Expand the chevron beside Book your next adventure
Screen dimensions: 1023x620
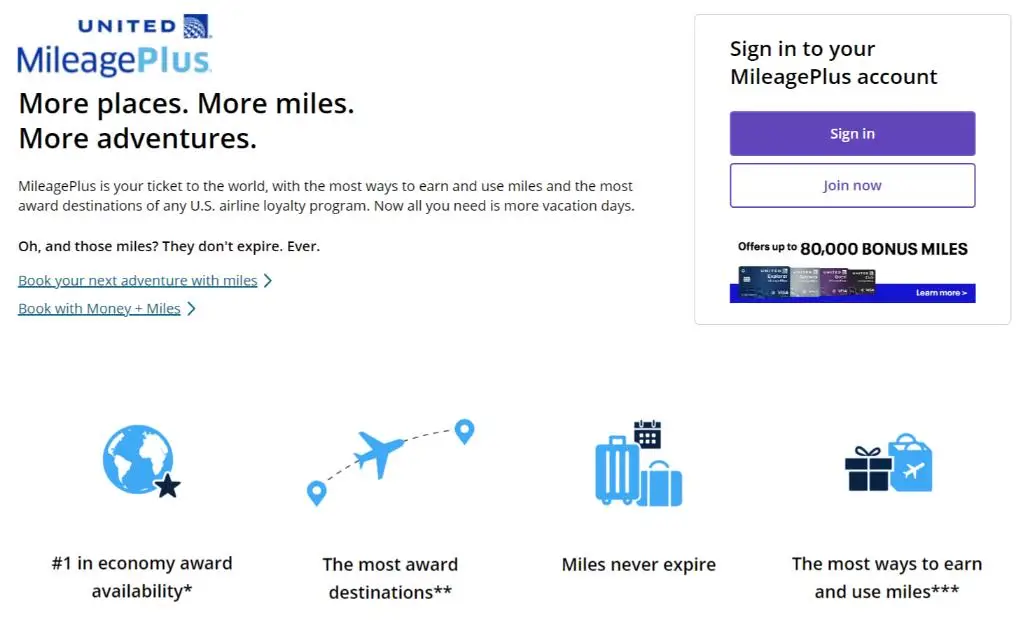pyautogui.click(x=266, y=281)
